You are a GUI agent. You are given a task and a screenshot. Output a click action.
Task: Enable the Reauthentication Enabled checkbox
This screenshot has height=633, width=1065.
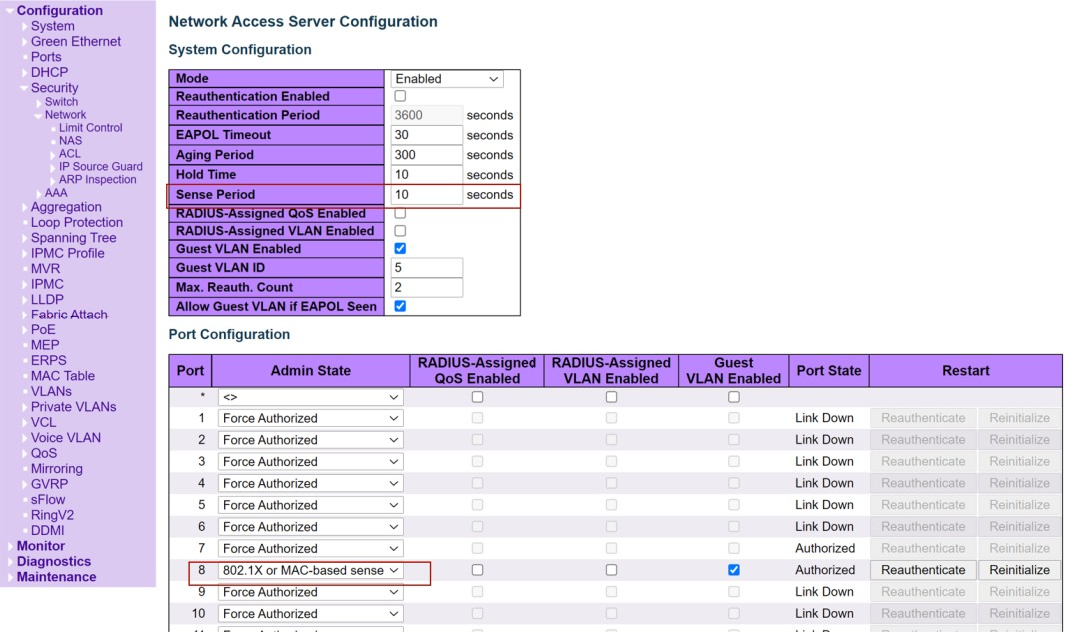pyautogui.click(x=398, y=96)
